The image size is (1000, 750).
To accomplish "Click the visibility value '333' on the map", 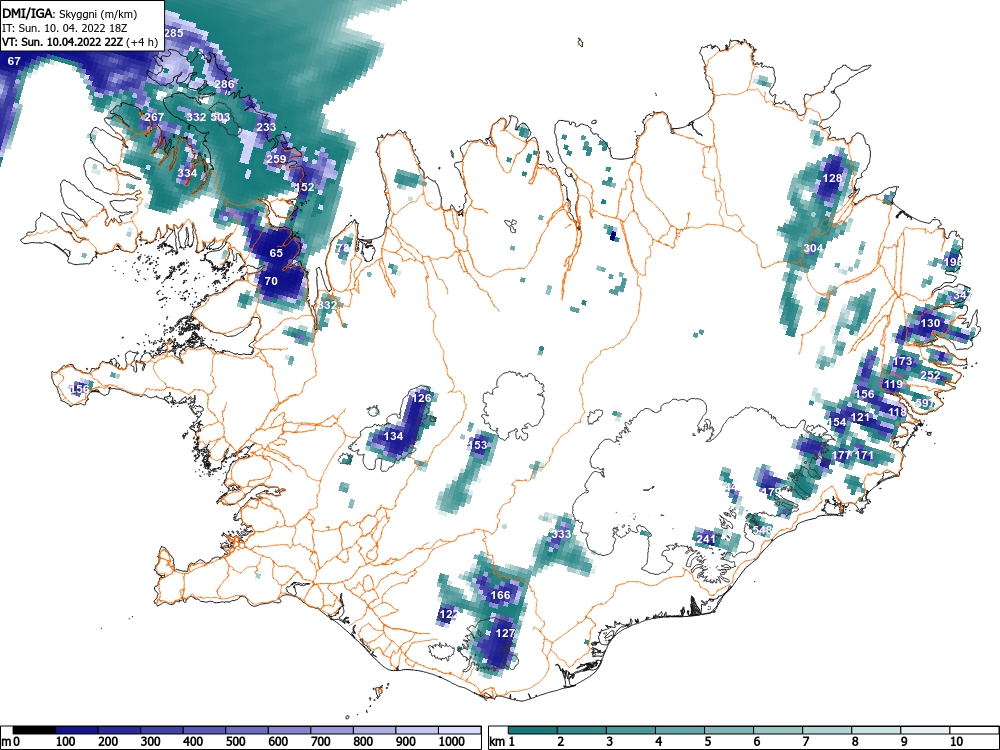I will pyautogui.click(x=561, y=534).
